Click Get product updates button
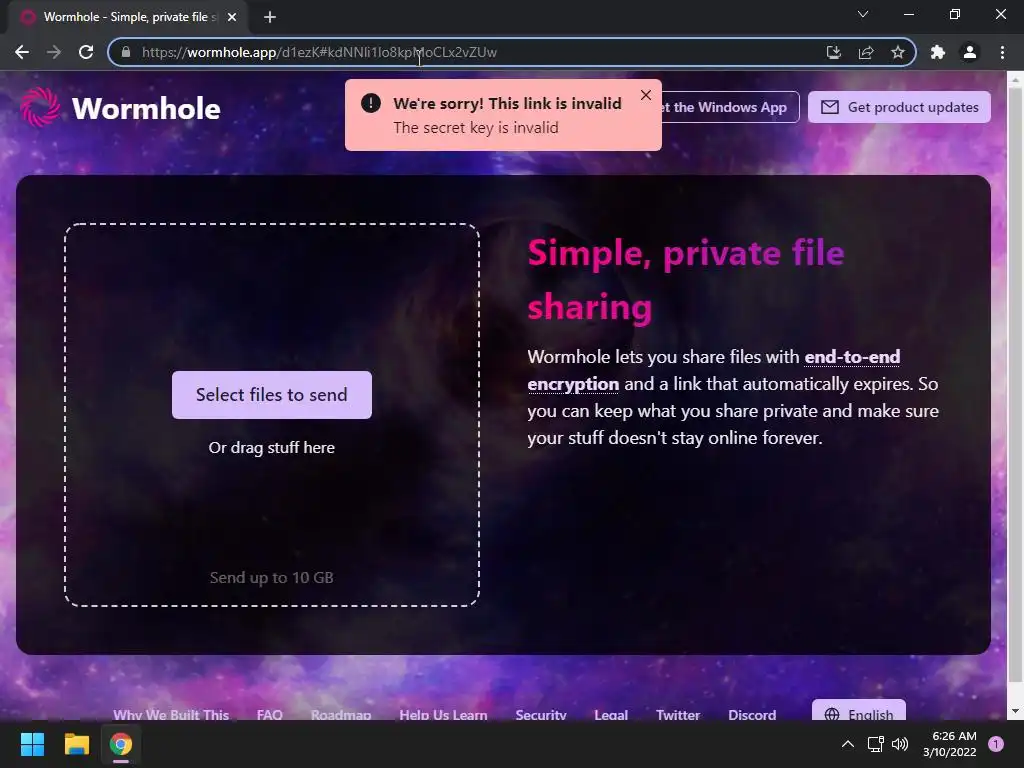This screenshot has width=1024, height=768. point(899,107)
